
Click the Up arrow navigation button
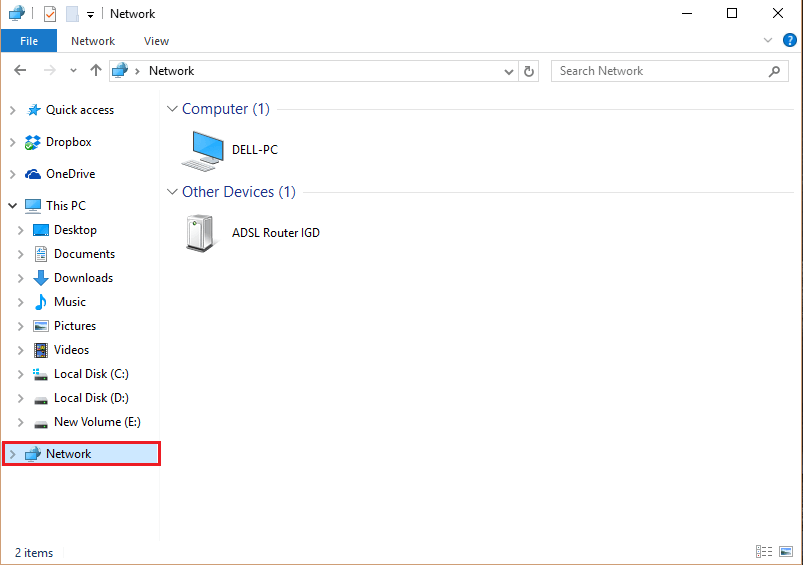(x=96, y=71)
